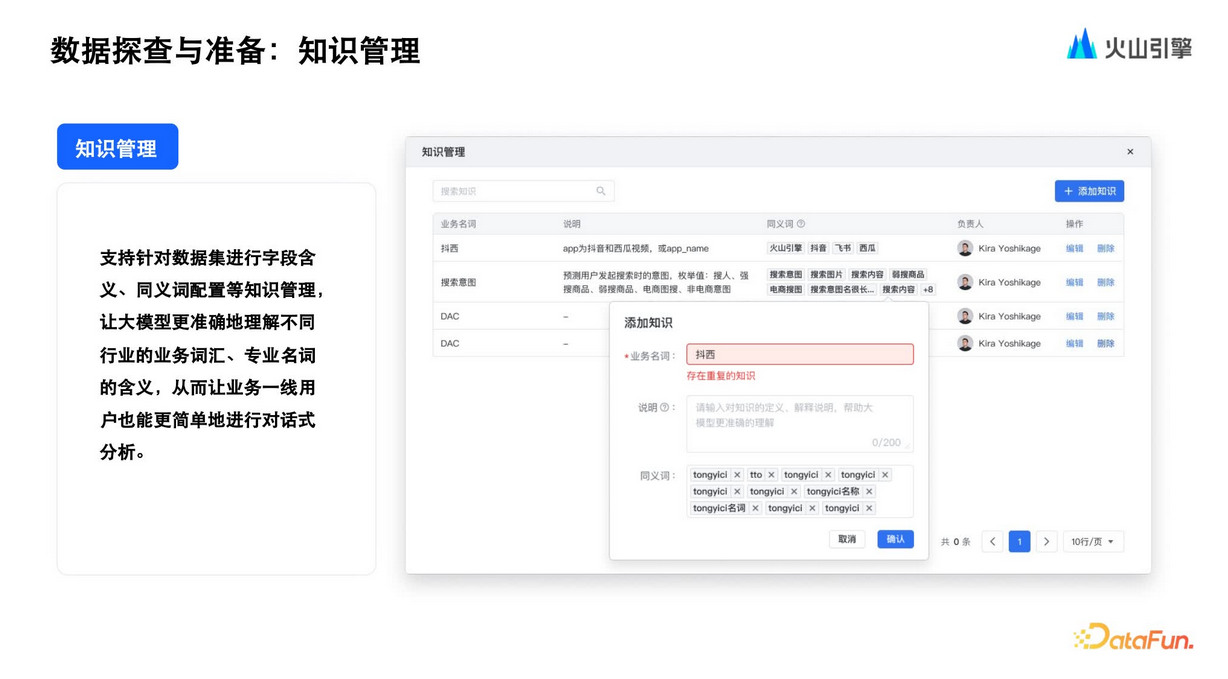Click the 操作 column header
The width and height of the screenshot is (1228, 679).
tap(1074, 224)
